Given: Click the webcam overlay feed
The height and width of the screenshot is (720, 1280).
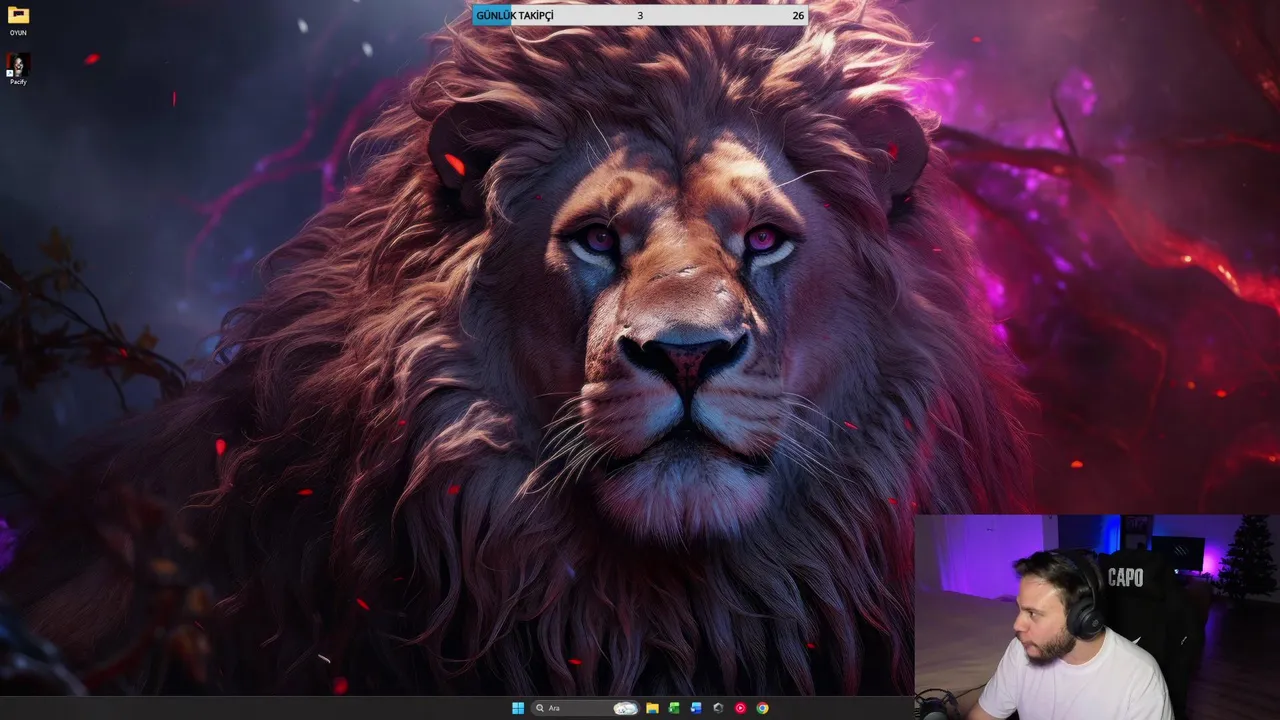Looking at the screenshot, I should (x=1097, y=617).
